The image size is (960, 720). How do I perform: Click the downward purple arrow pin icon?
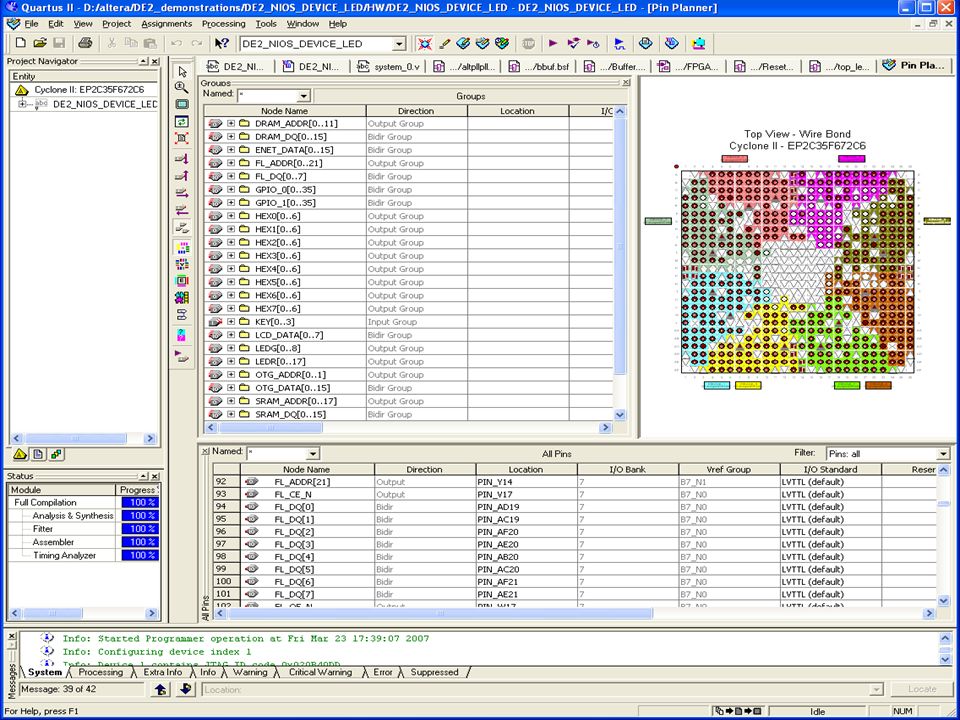click(x=182, y=159)
